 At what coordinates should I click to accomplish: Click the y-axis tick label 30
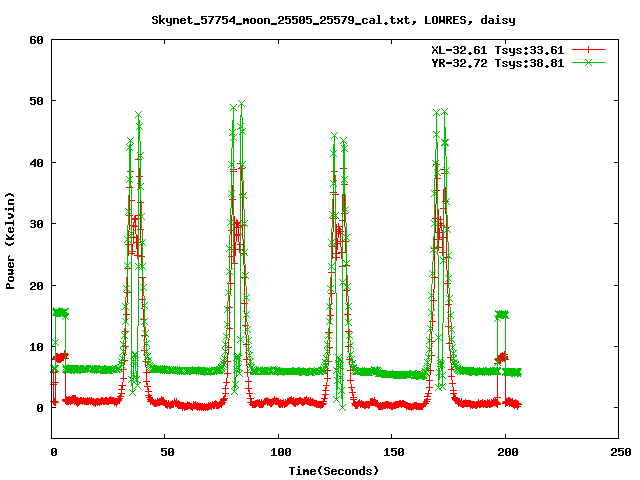pyautogui.click(x=36, y=224)
